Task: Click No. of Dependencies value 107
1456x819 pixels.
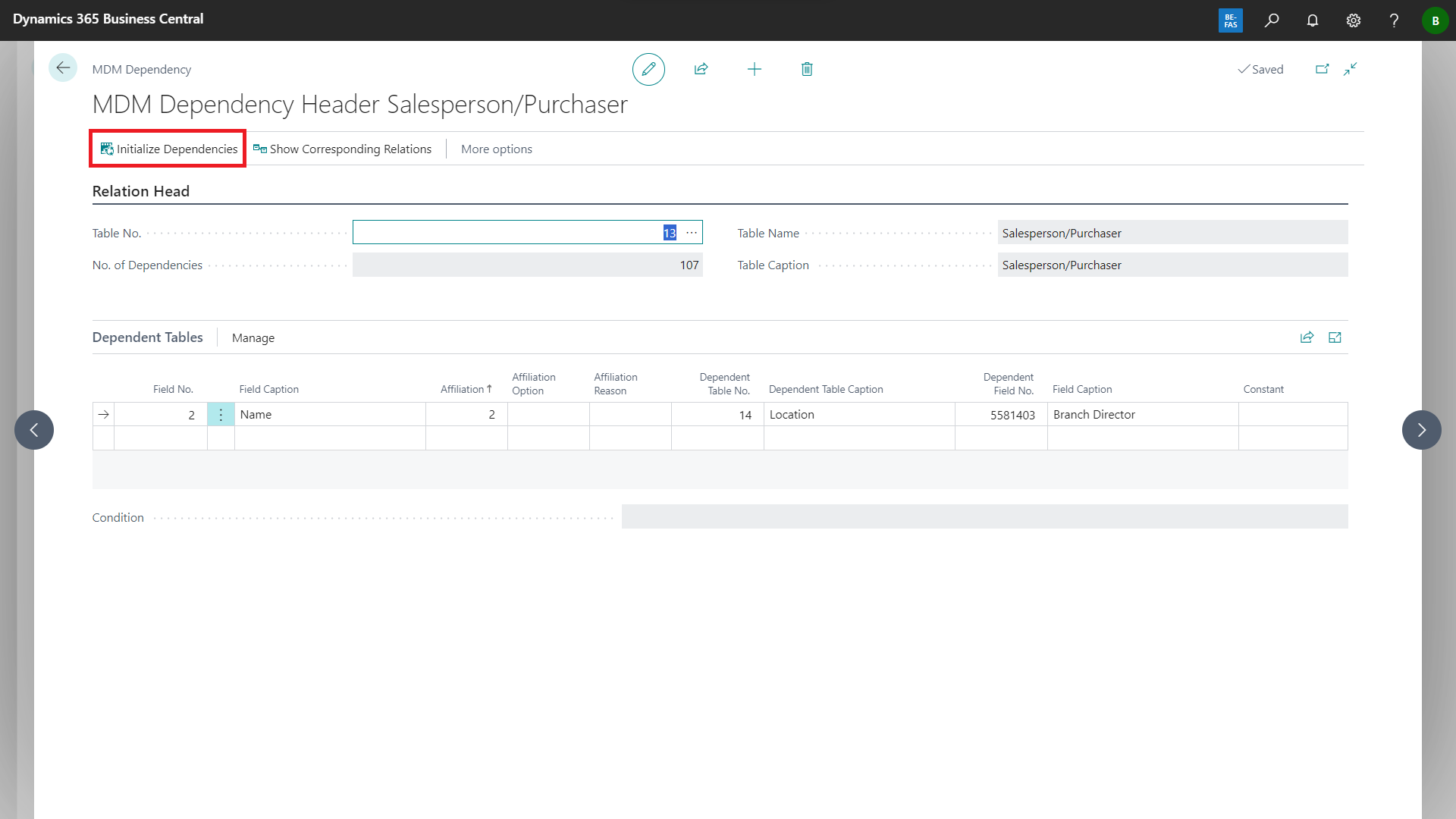Action: [x=528, y=265]
